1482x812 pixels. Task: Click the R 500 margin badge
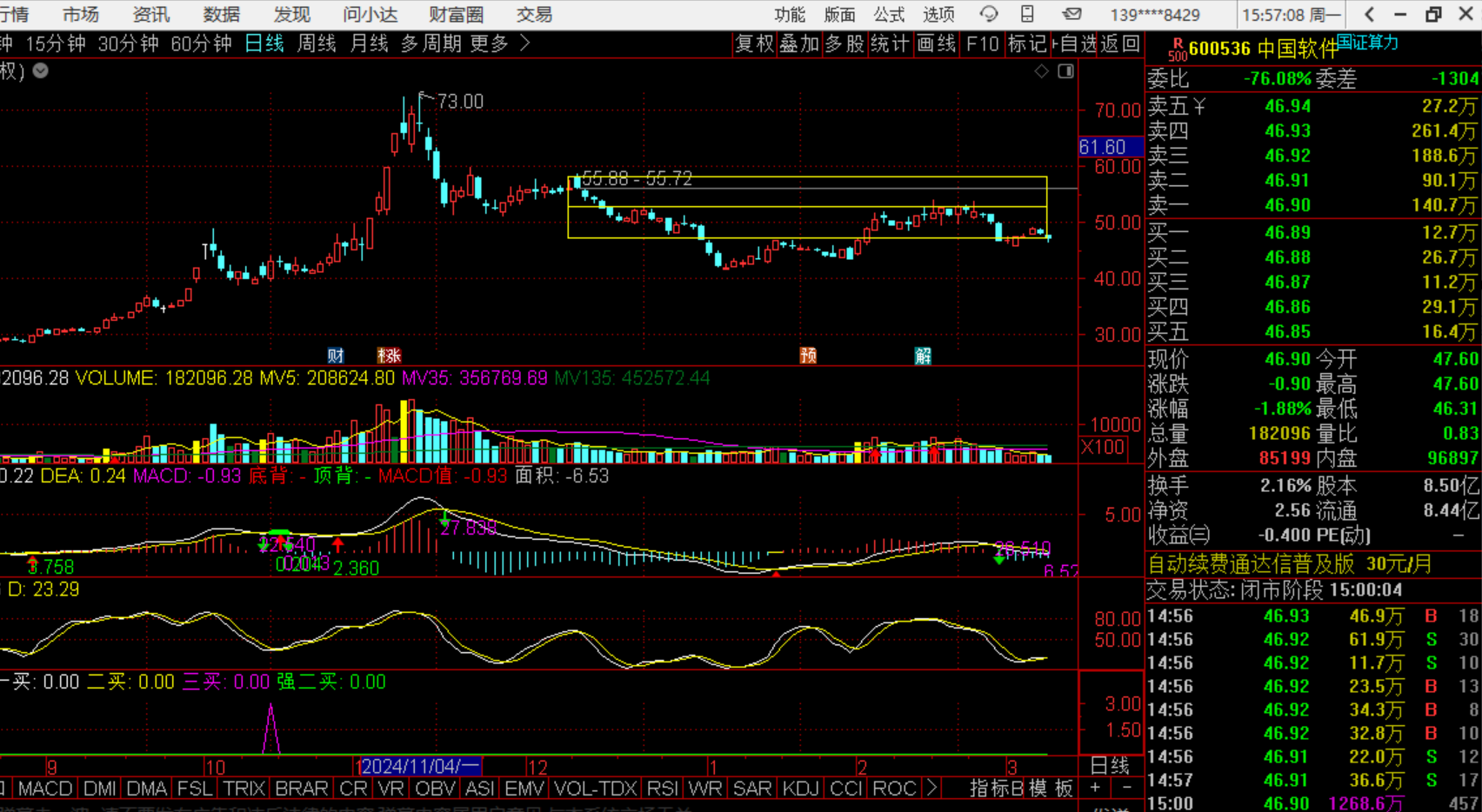[x=1178, y=50]
